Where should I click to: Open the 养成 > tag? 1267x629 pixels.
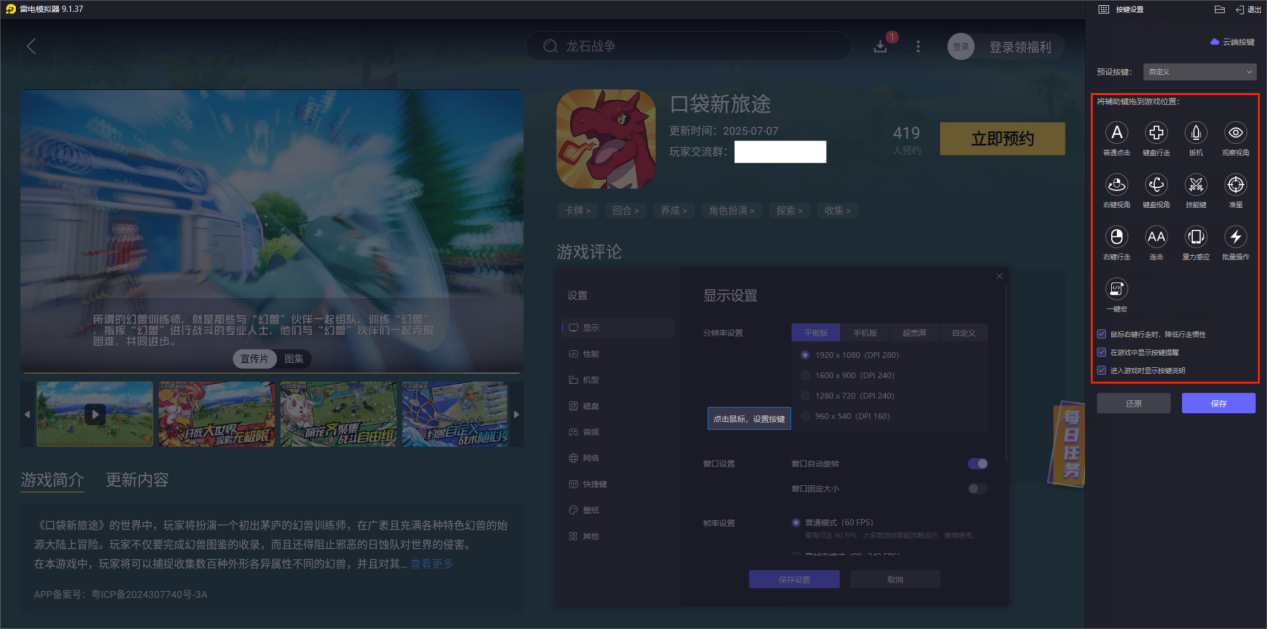click(673, 211)
